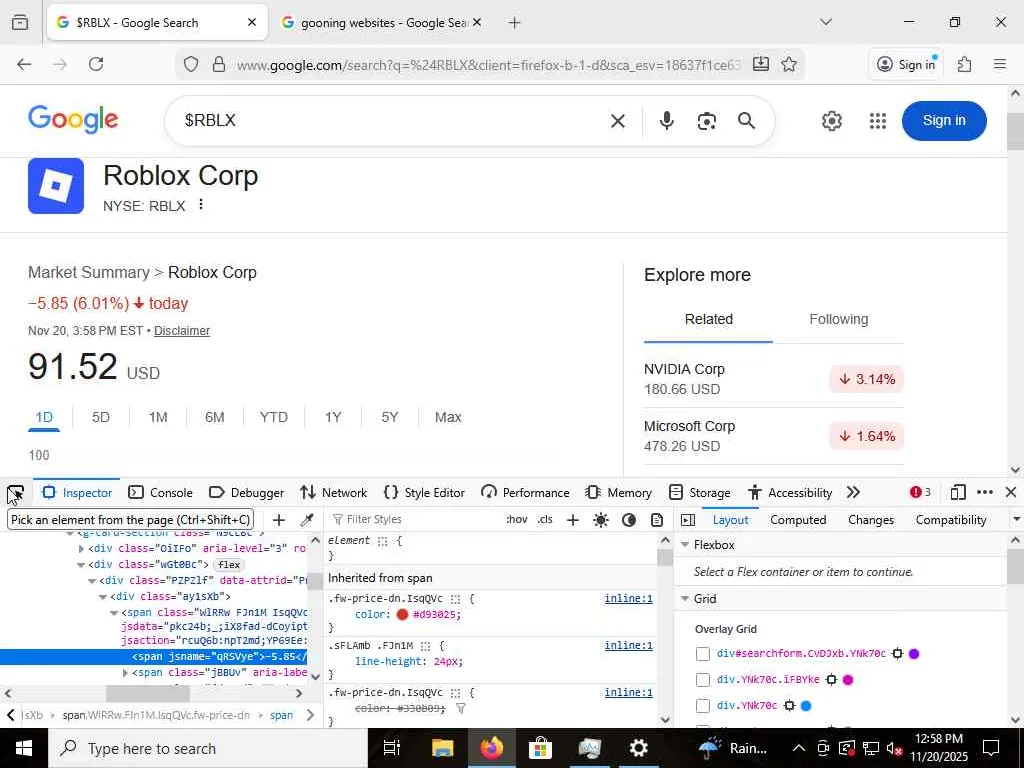
Task: Open the list all tabs dropdown
Action: point(826,22)
